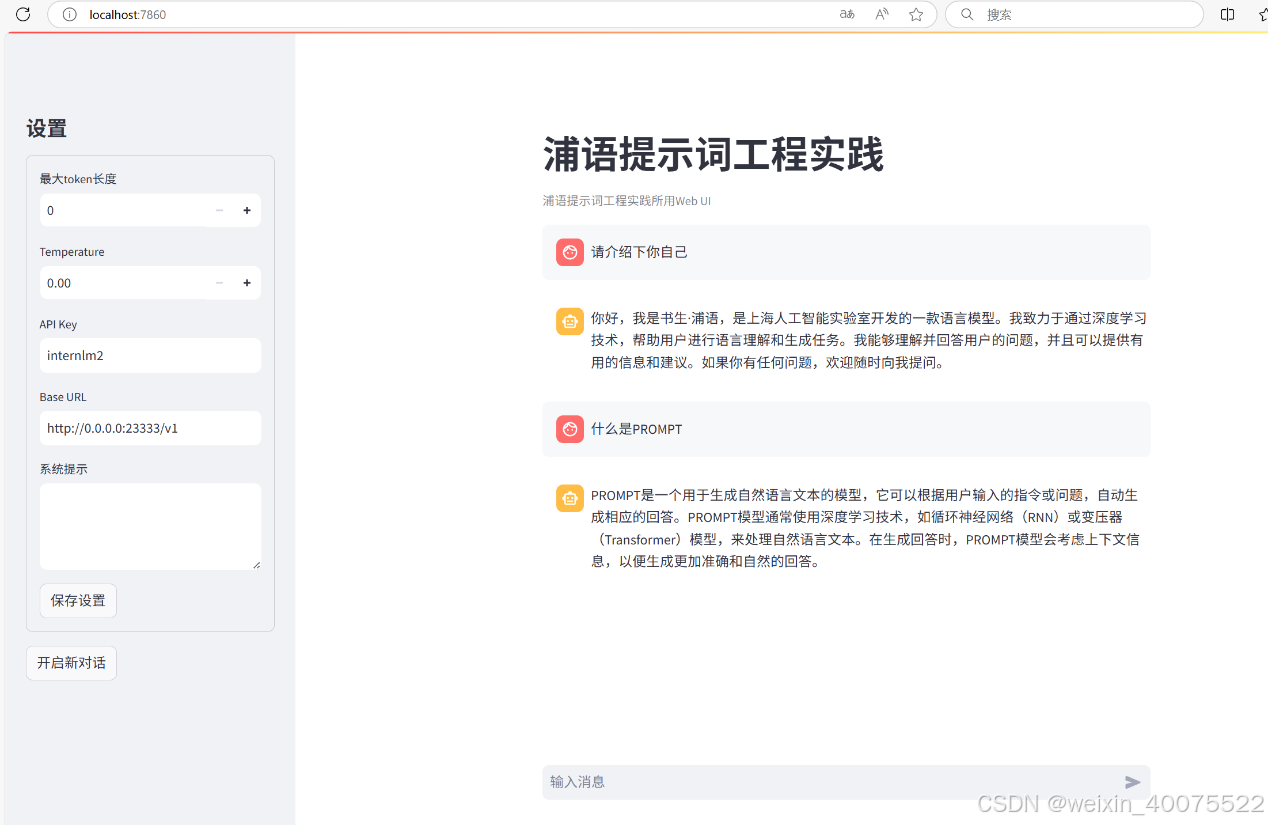Click the Temperature label
1268x825 pixels.
[x=72, y=252]
